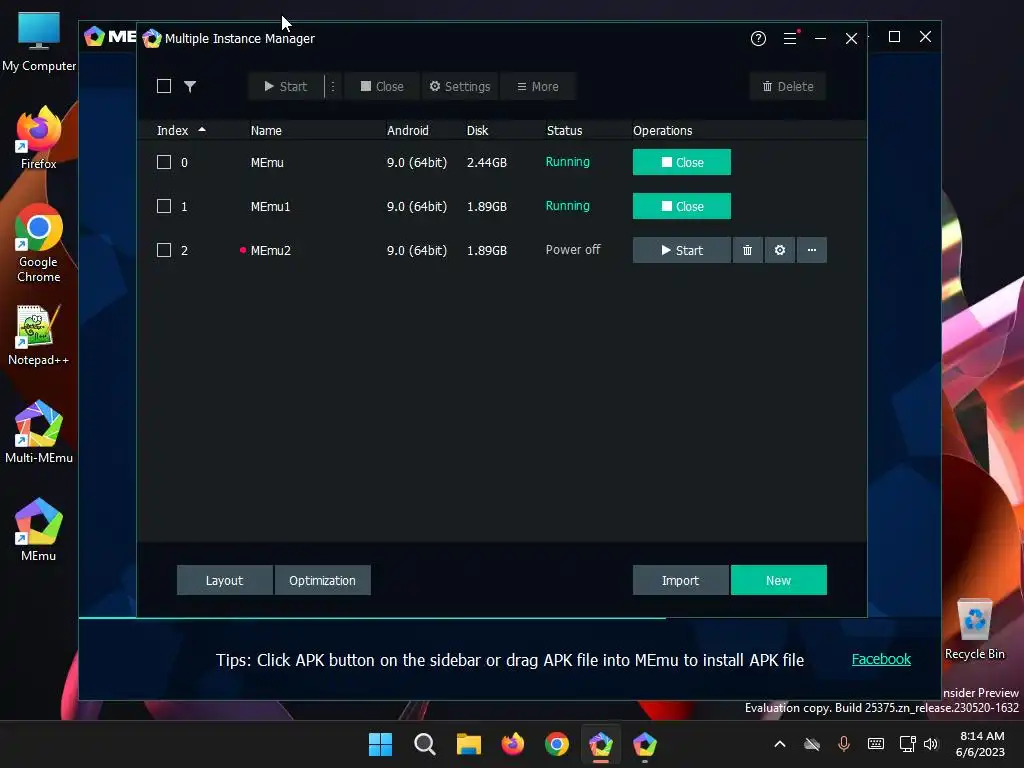The width and height of the screenshot is (1024, 768).
Task: Close the running MEmu1 instance
Action: click(682, 206)
